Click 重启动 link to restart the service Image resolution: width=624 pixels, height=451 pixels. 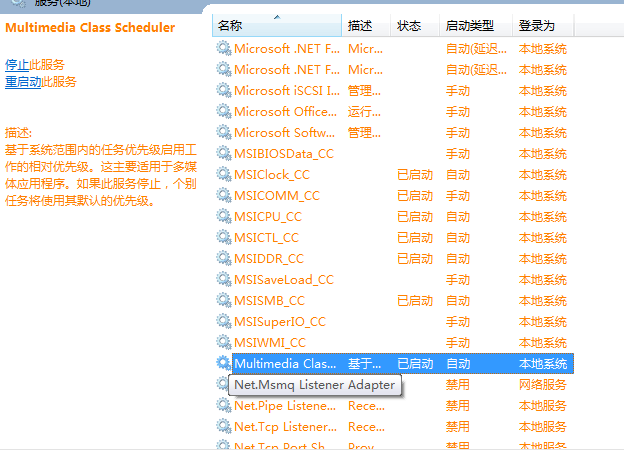click(x=23, y=82)
